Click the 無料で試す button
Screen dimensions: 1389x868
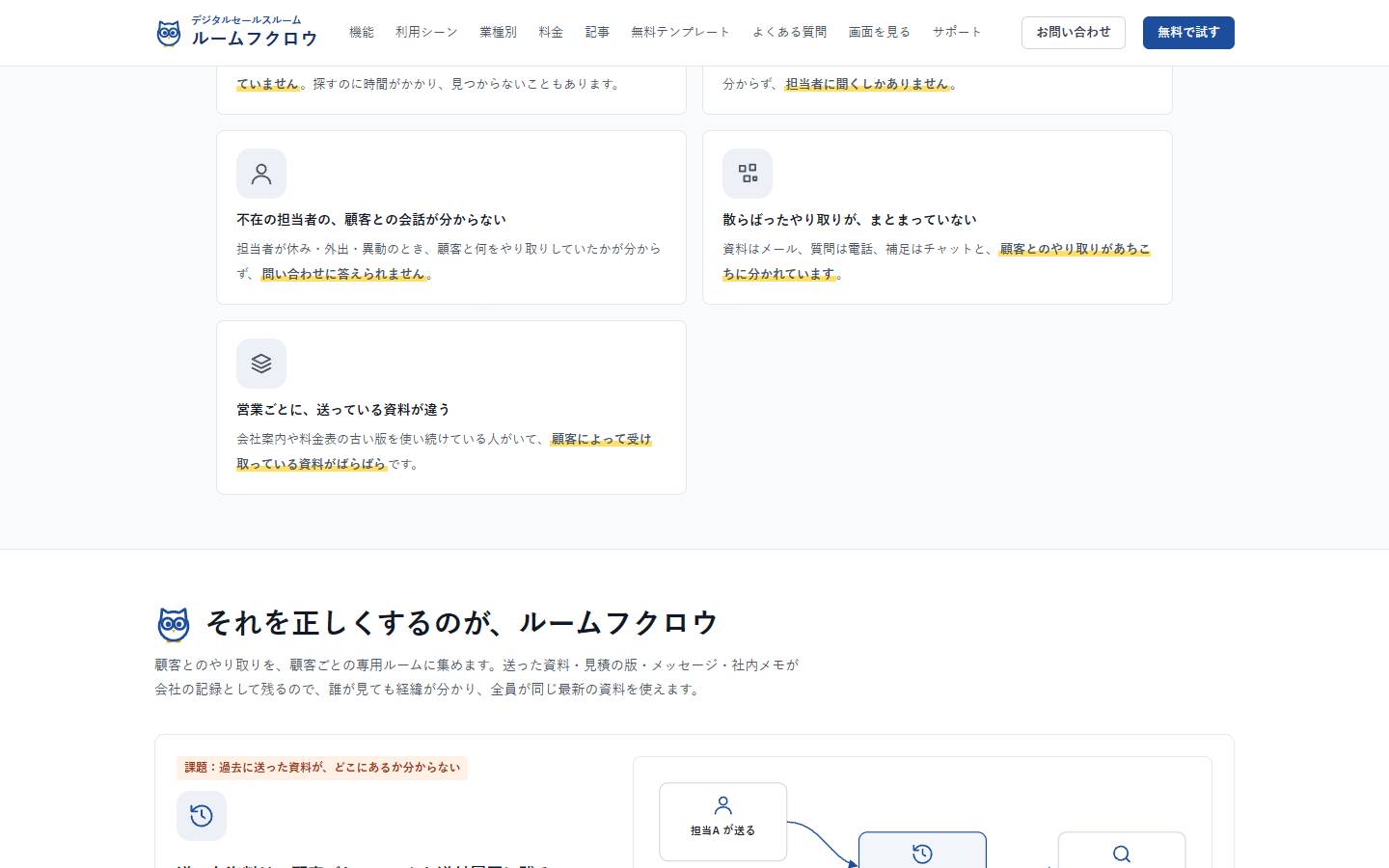pyautogui.click(x=1188, y=33)
